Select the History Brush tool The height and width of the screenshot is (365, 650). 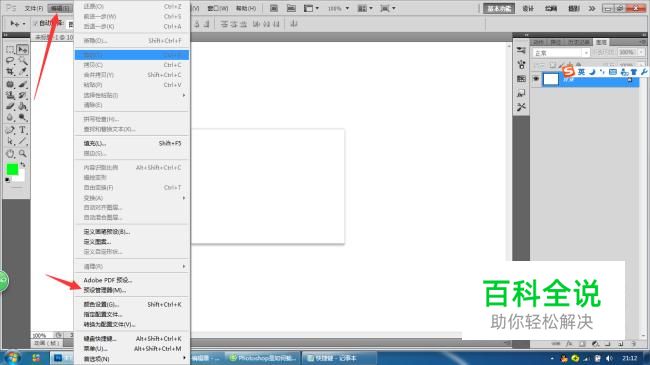coord(22,95)
